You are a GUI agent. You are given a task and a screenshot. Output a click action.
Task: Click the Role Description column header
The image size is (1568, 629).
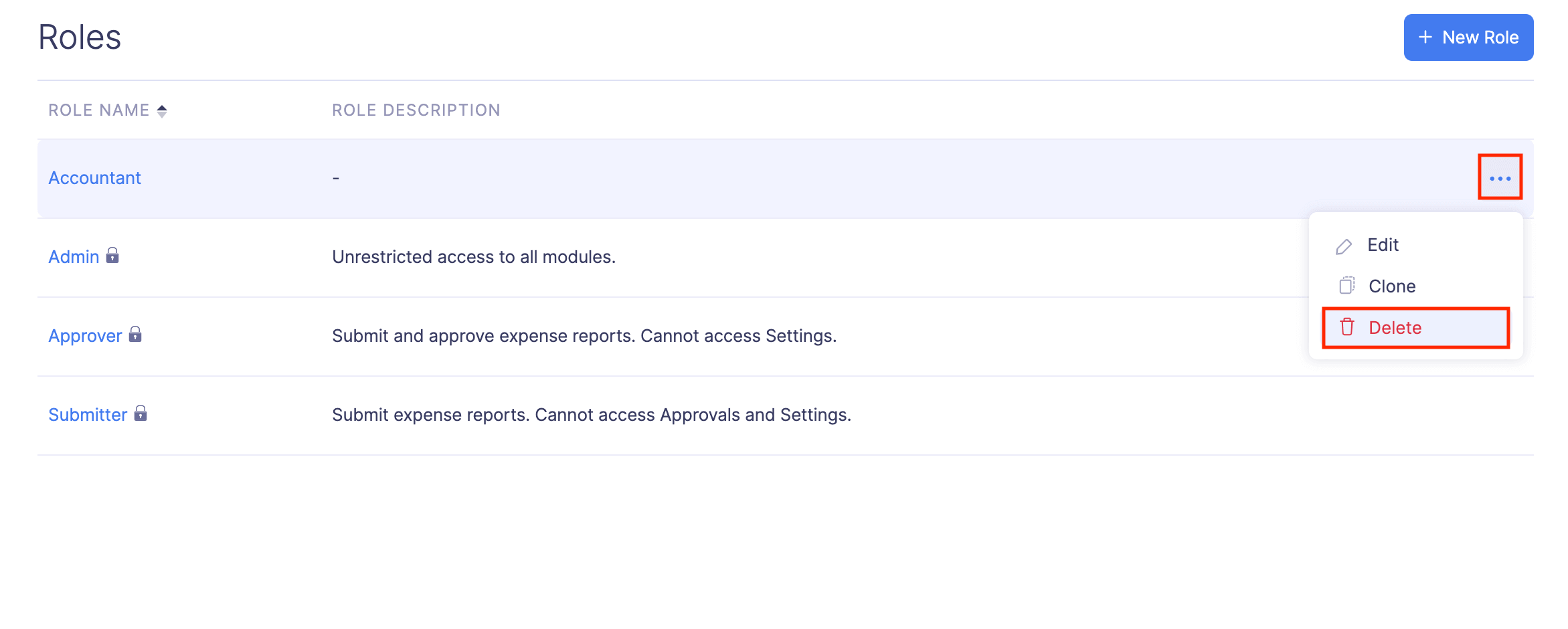416,110
